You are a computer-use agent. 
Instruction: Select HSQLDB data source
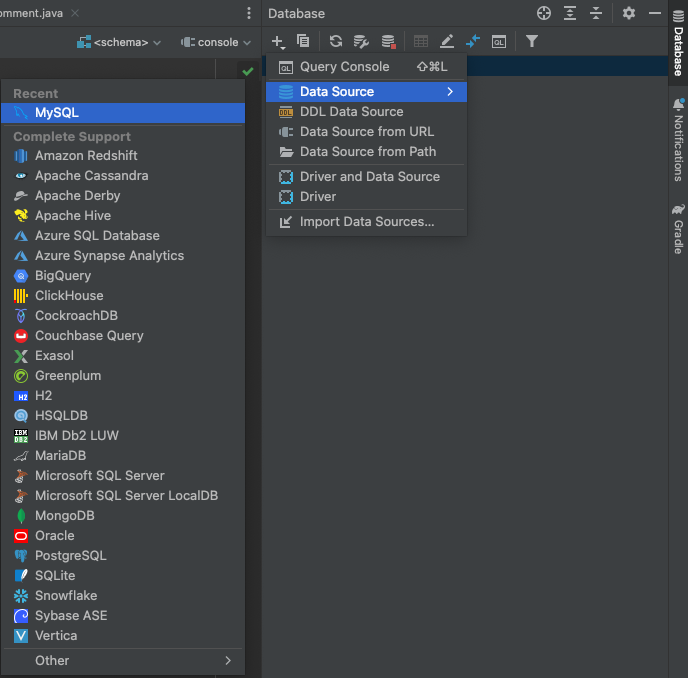point(123,416)
